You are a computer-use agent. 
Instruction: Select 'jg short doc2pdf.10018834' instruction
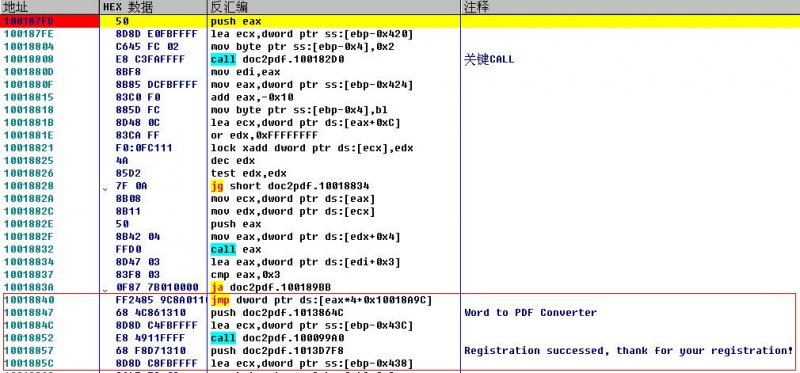(289, 186)
